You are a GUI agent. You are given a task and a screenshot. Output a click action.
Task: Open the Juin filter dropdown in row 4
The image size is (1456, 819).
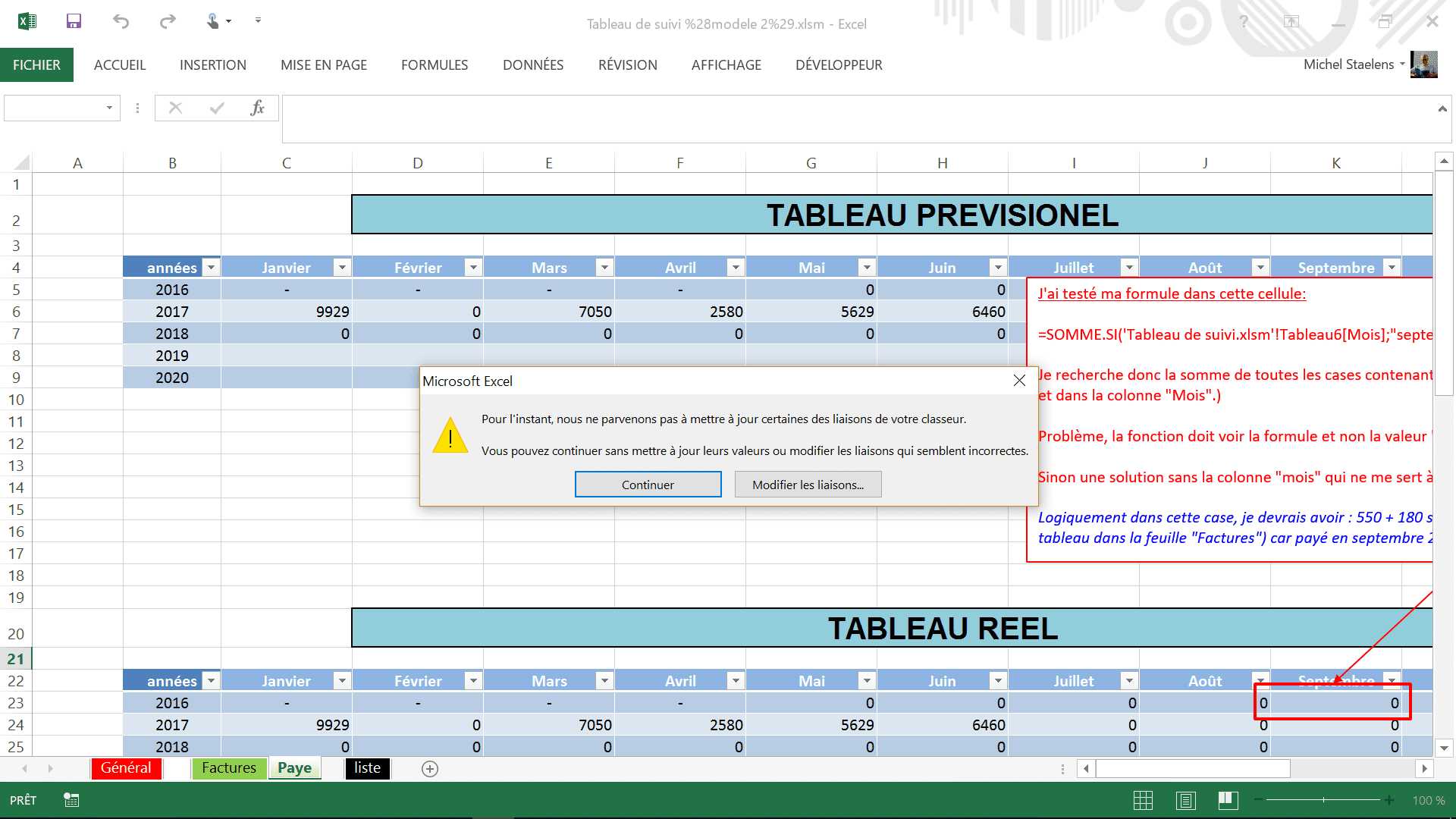[x=998, y=267]
